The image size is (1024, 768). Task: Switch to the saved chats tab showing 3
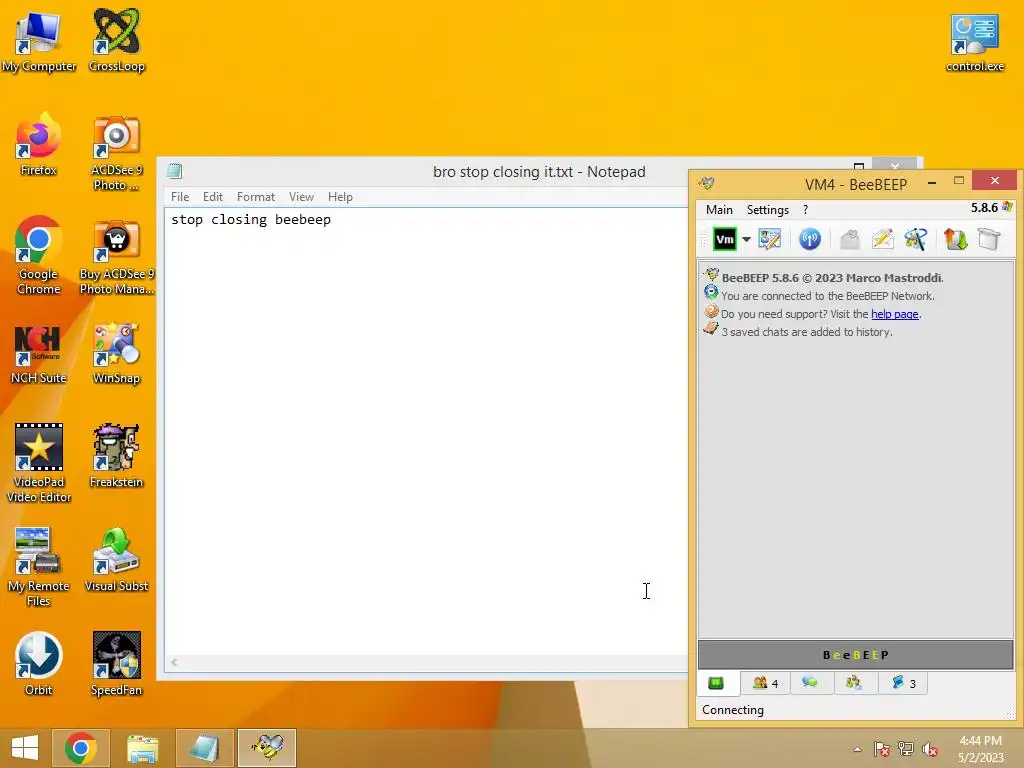[903, 683]
